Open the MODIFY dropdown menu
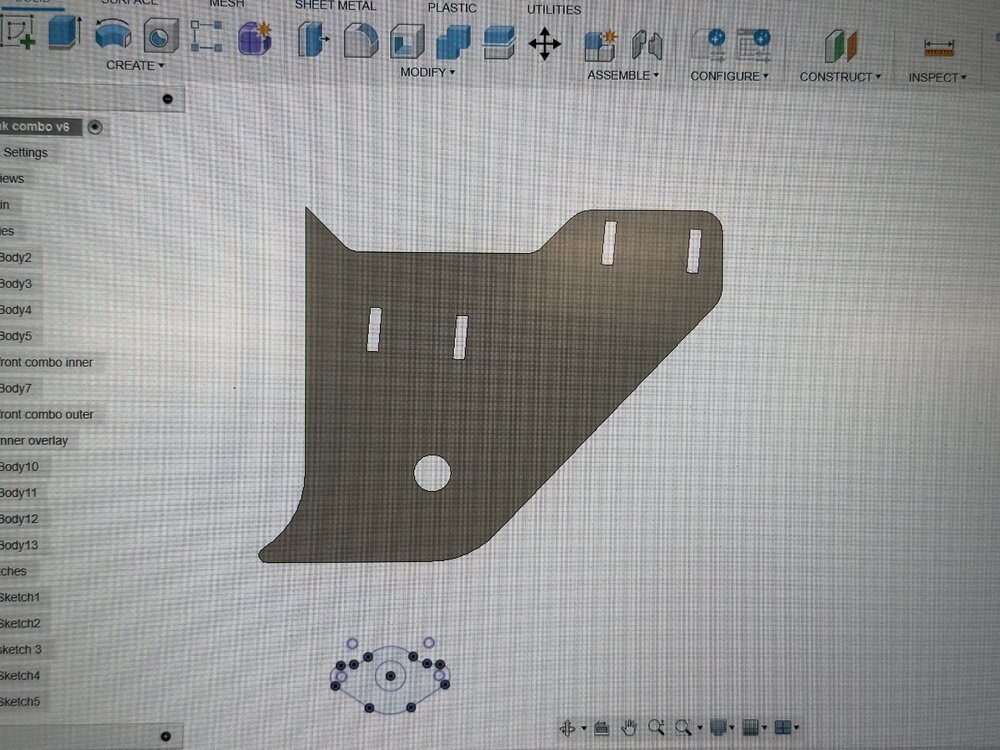 click(x=427, y=72)
